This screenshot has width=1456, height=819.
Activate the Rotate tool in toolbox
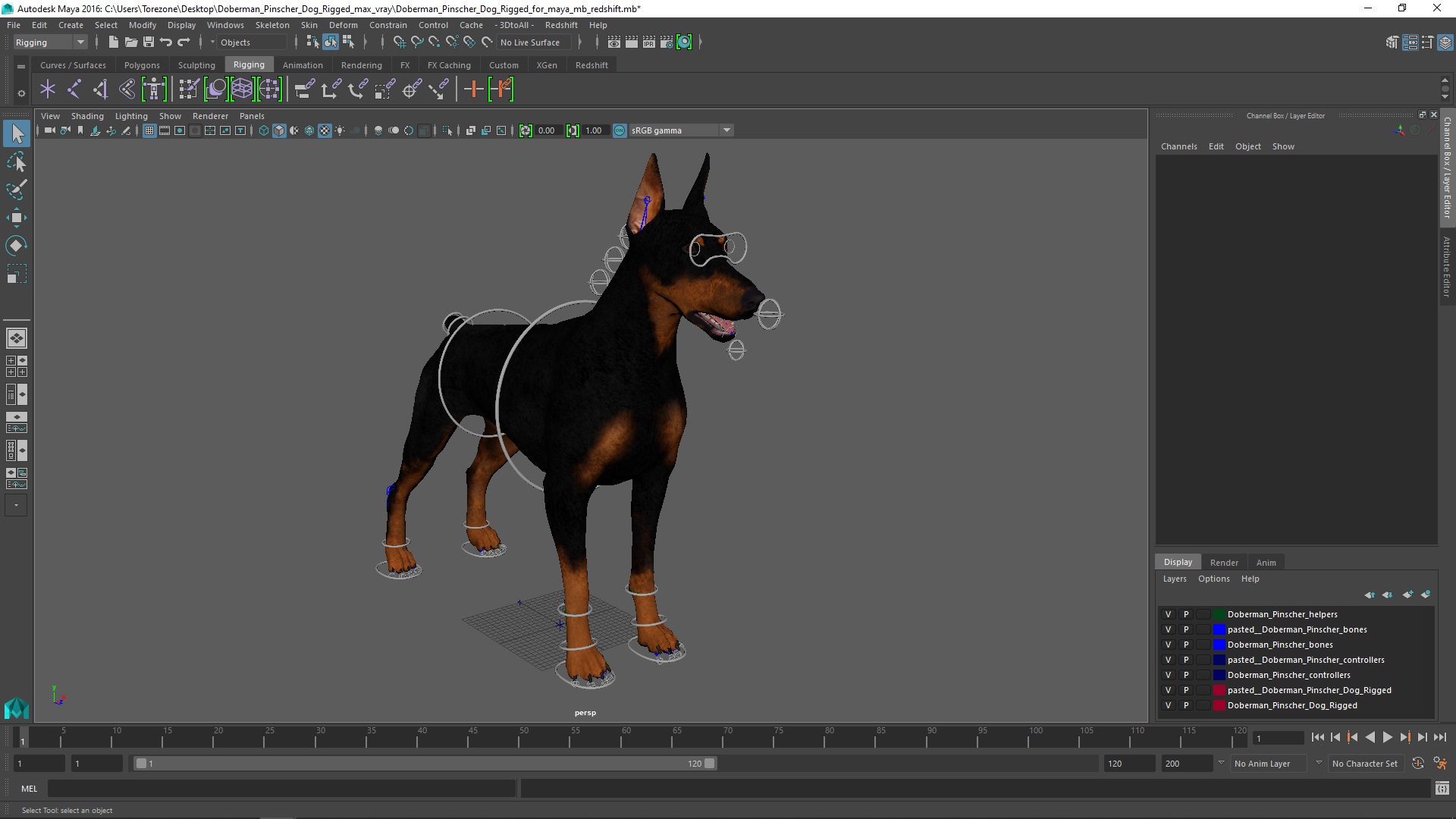click(x=17, y=246)
